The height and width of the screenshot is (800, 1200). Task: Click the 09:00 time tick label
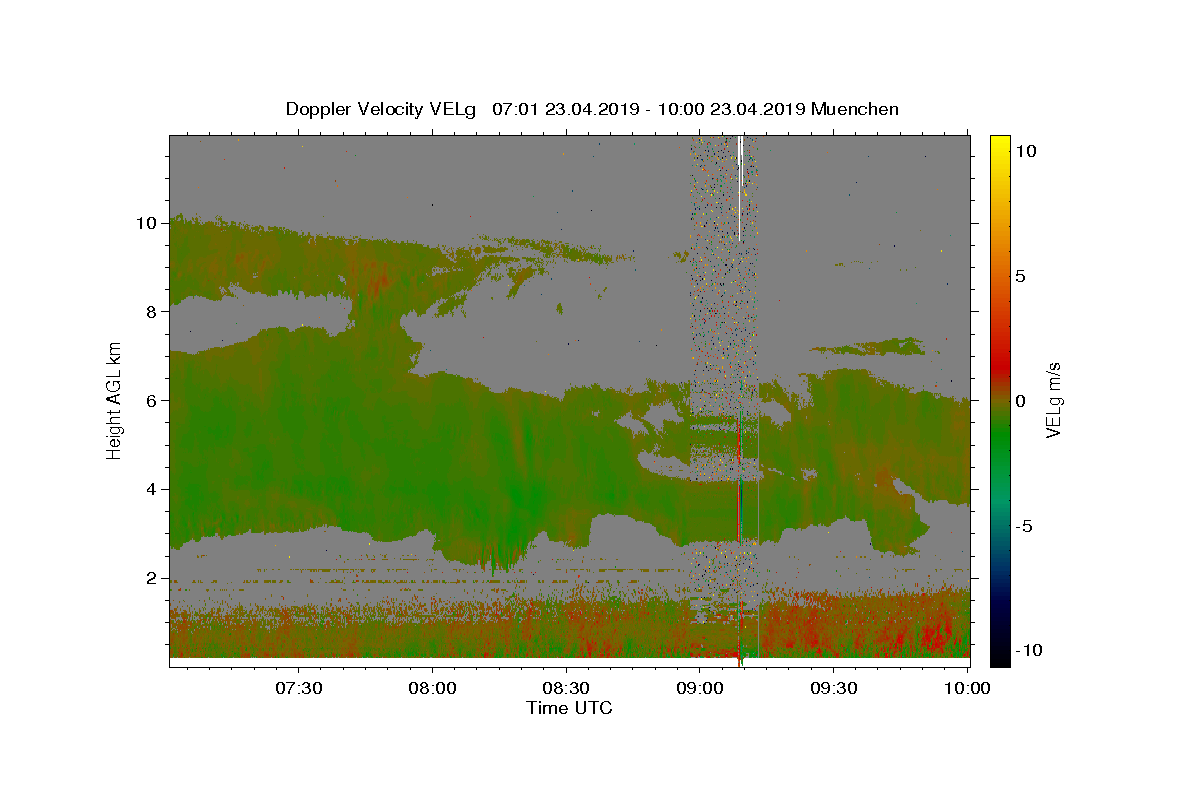point(700,688)
